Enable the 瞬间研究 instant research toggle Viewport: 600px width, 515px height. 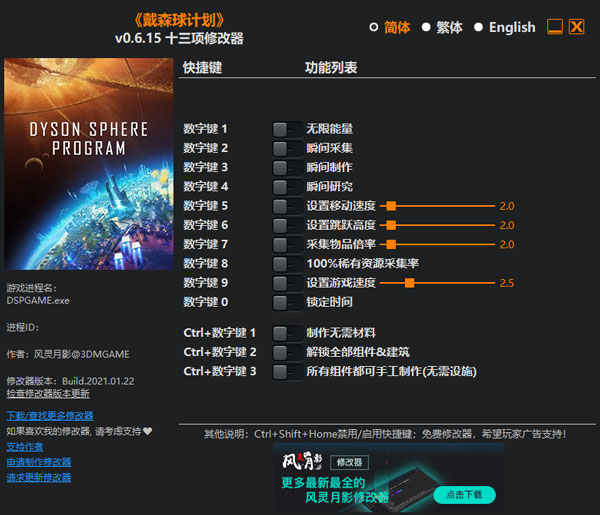[287, 186]
